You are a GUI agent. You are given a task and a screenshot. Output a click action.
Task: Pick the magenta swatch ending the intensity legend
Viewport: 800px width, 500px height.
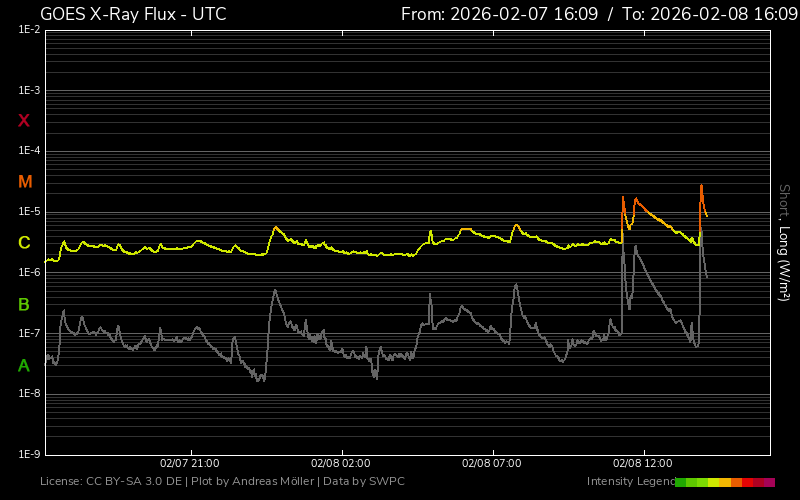[x=769, y=482]
